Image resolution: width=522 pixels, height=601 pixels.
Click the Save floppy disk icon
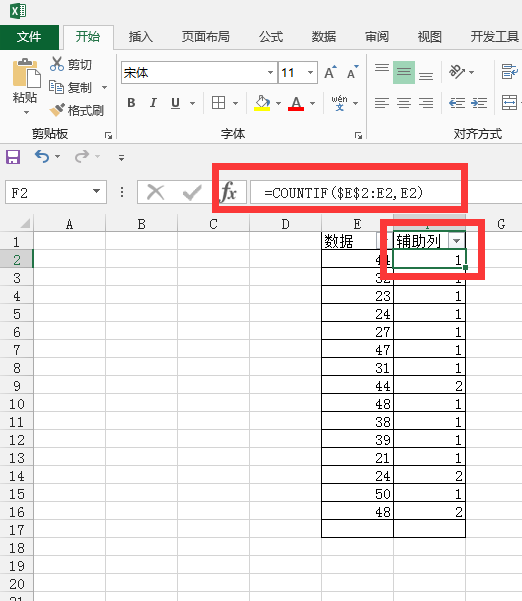click(x=13, y=157)
